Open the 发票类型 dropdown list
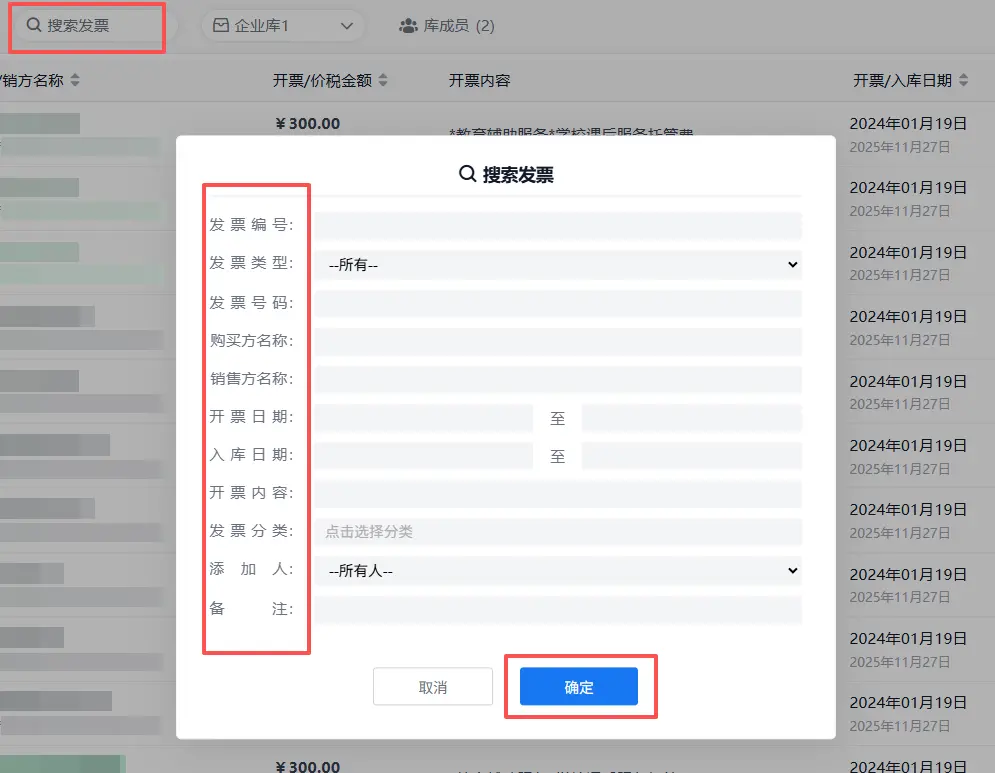The height and width of the screenshot is (773, 995). click(558, 265)
